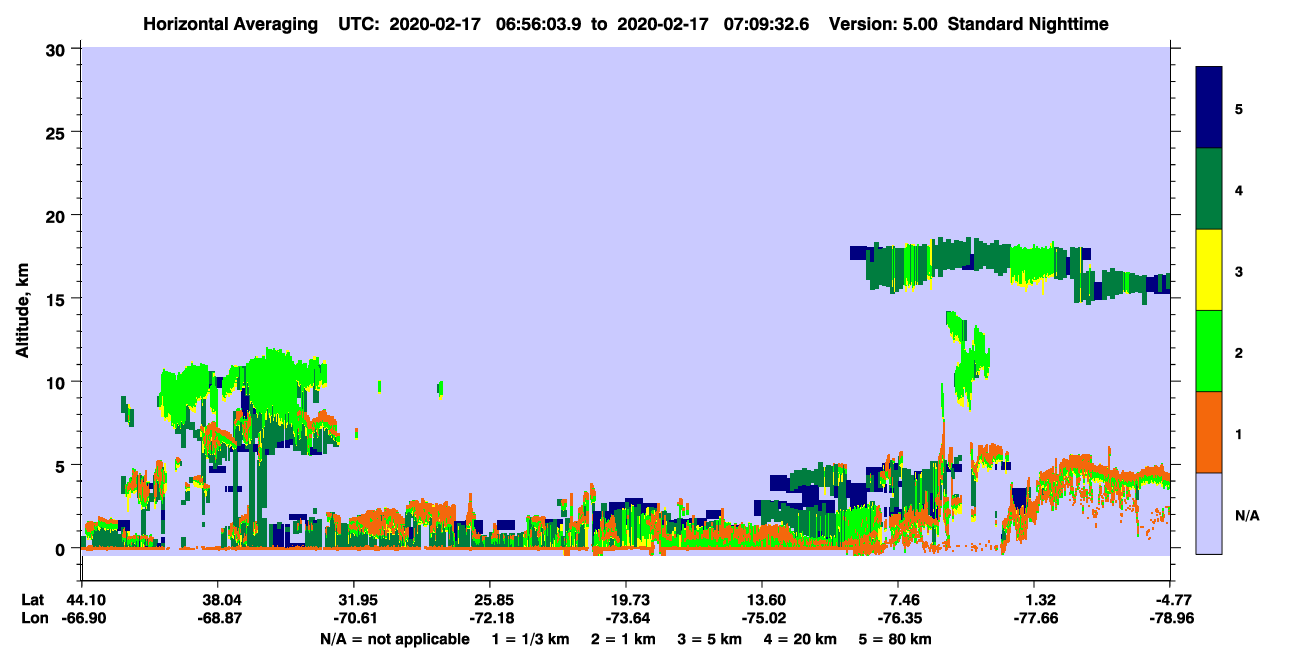Click longitude value '-78.96'
Image resolution: width=1300 pixels, height=667 pixels.
(x=1170, y=618)
